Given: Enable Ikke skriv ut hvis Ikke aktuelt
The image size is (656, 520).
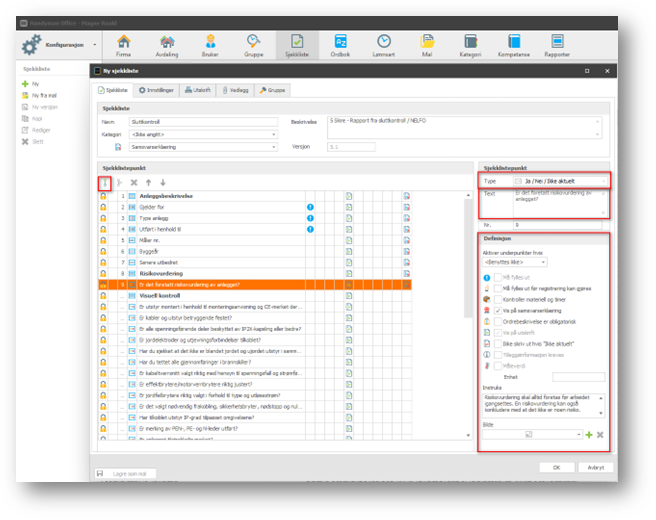Looking at the screenshot, I should click(498, 344).
